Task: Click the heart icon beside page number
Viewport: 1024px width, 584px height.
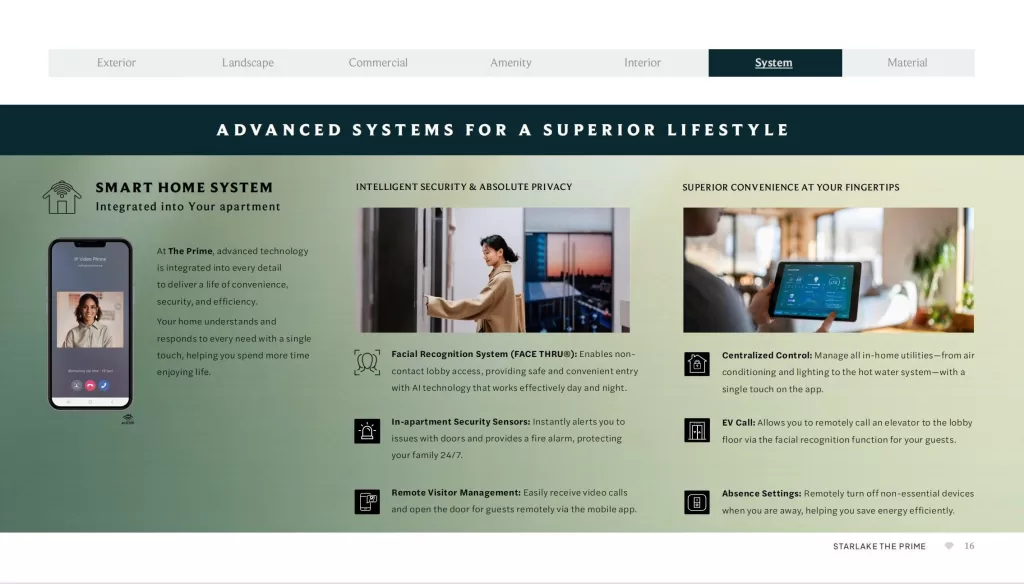Action: click(949, 546)
